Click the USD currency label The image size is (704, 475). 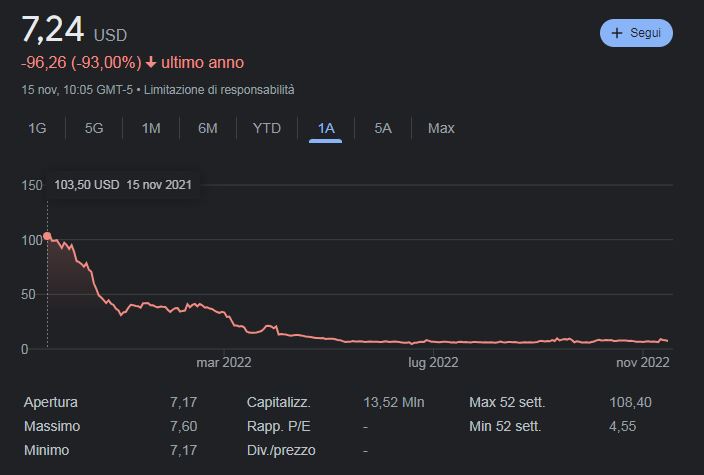(x=110, y=35)
